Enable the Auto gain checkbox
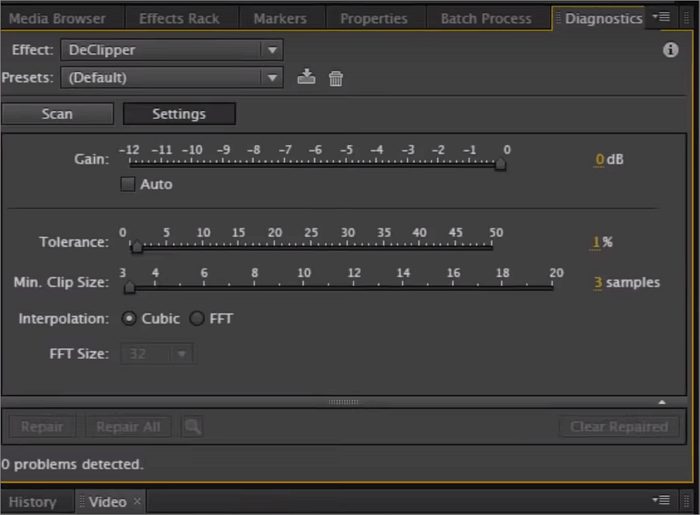The image size is (700, 515). tap(128, 184)
